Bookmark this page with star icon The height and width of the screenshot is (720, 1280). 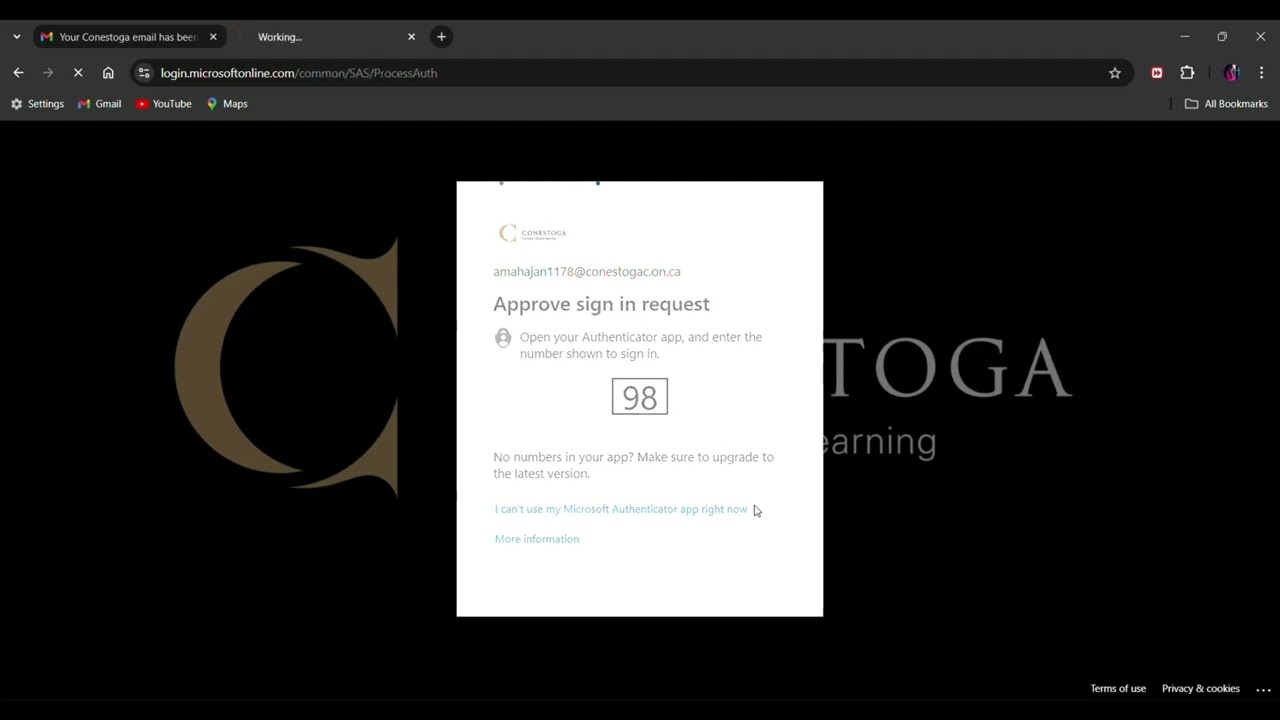pyautogui.click(x=1115, y=73)
